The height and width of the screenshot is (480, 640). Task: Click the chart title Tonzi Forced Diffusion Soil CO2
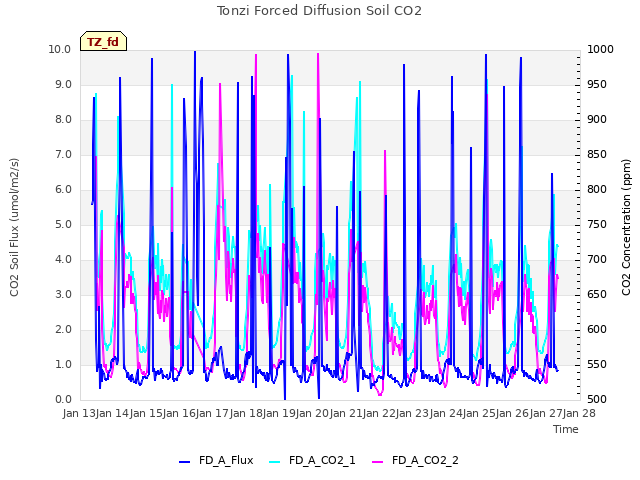pos(319,11)
